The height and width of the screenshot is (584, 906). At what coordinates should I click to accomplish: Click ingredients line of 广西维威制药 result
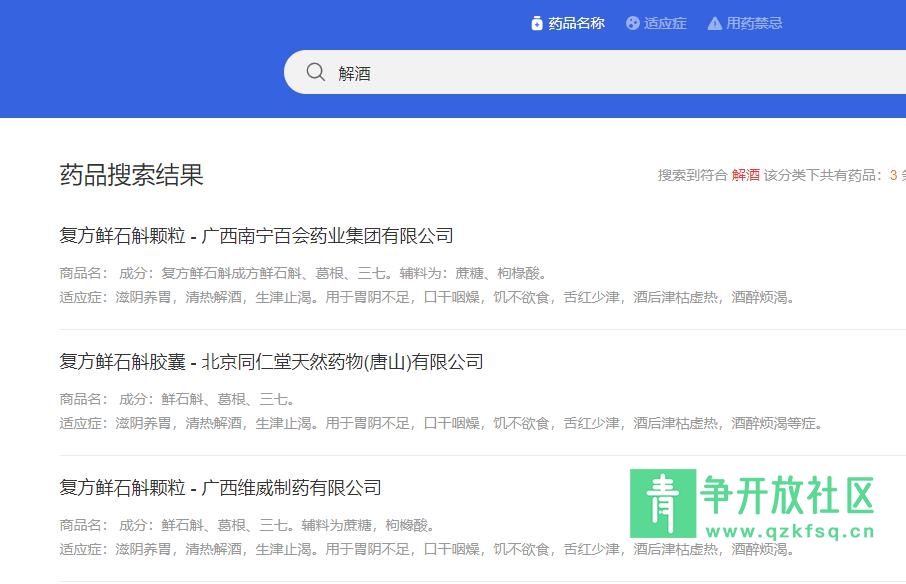coord(247,525)
